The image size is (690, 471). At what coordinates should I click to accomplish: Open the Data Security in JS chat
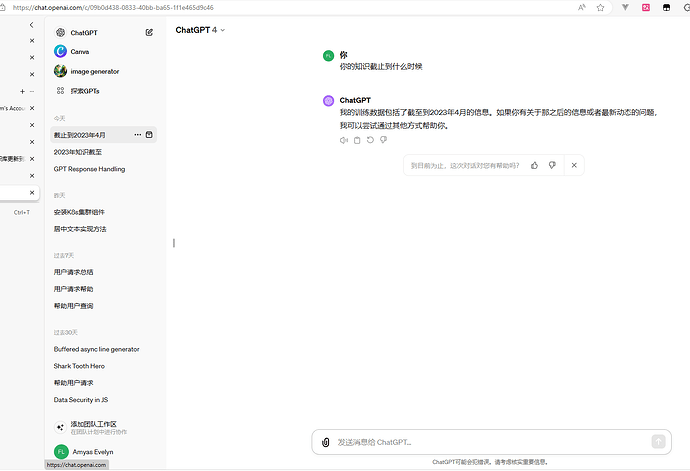pyautogui.click(x=81, y=400)
